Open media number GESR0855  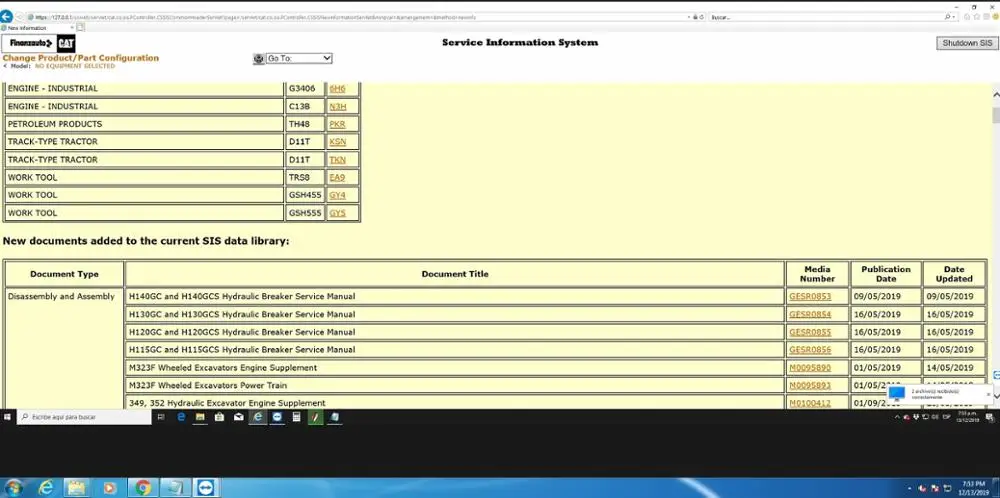click(x=810, y=332)
